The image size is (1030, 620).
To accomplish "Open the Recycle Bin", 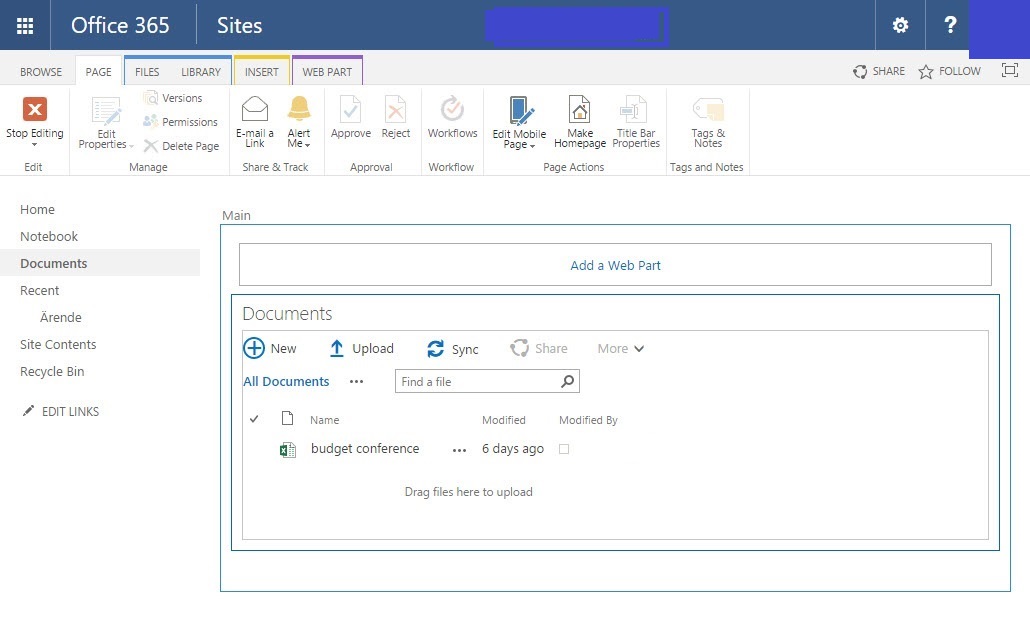I will [52, 371].
